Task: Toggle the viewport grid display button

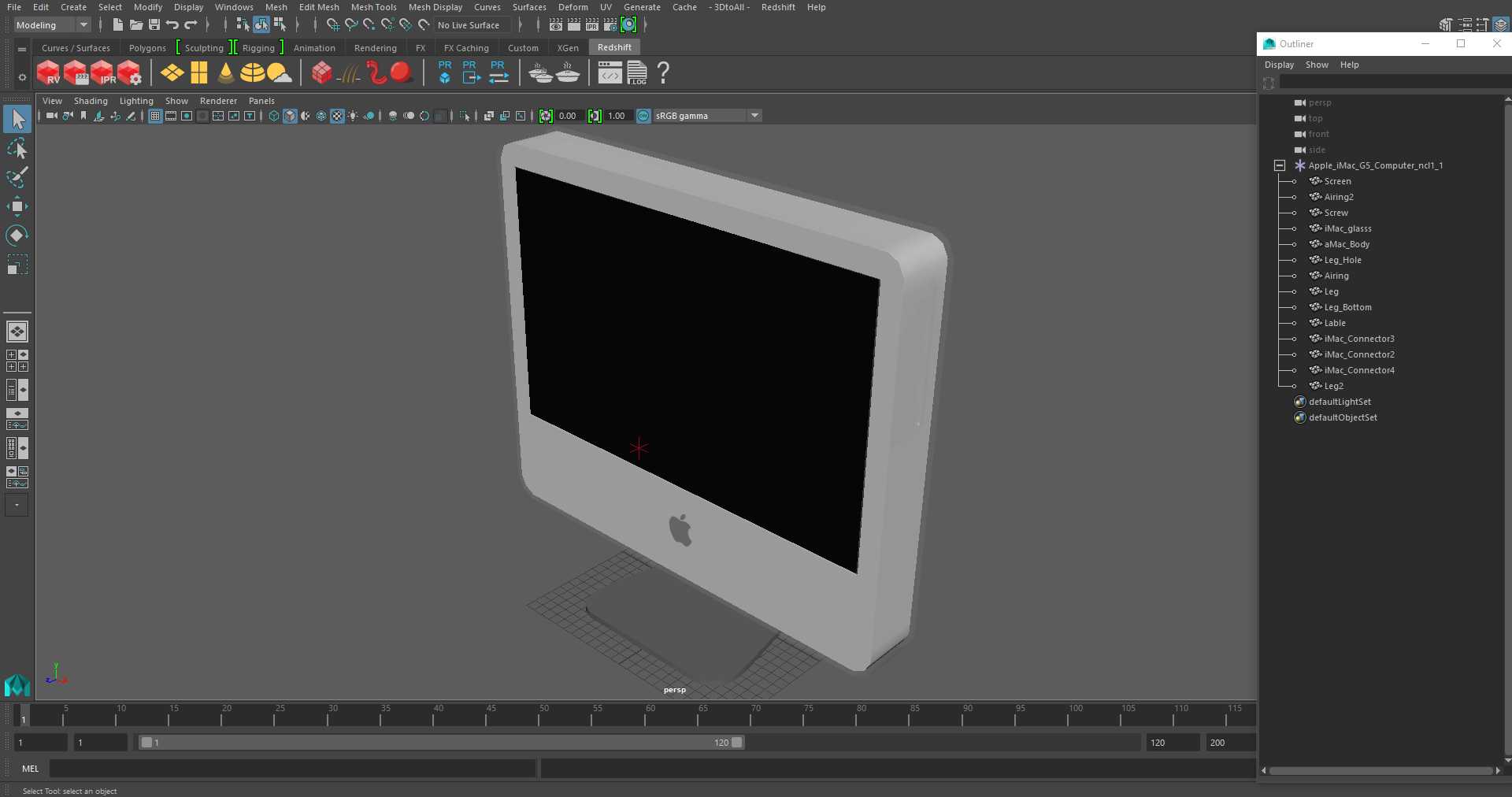Action: click(x=155, y=116)
